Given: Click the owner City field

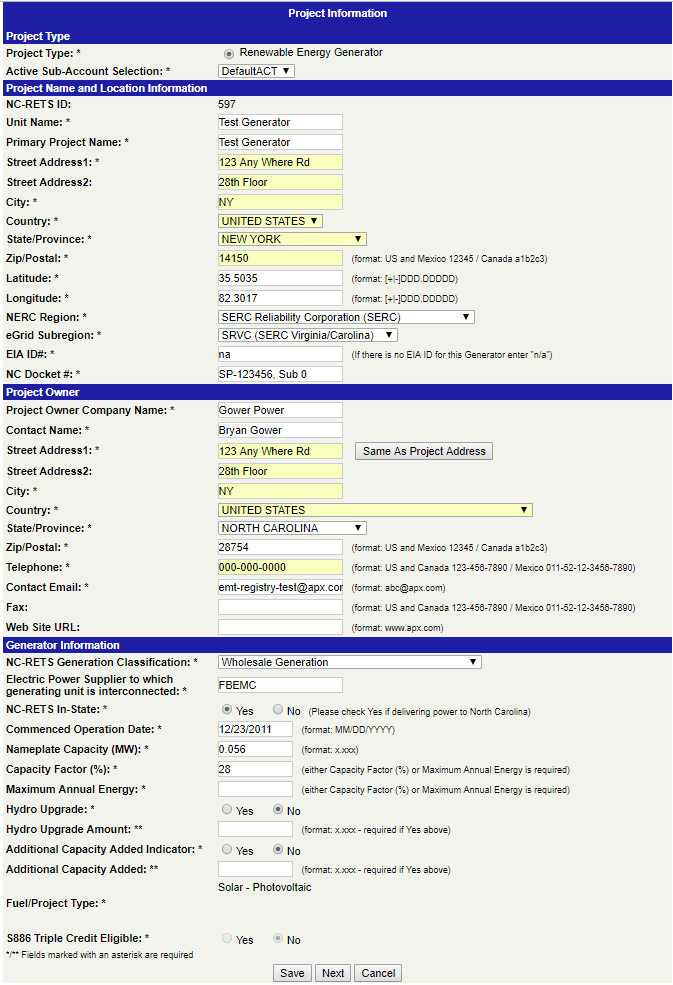Looking at the screenshot, I should (x=280, y=491).
